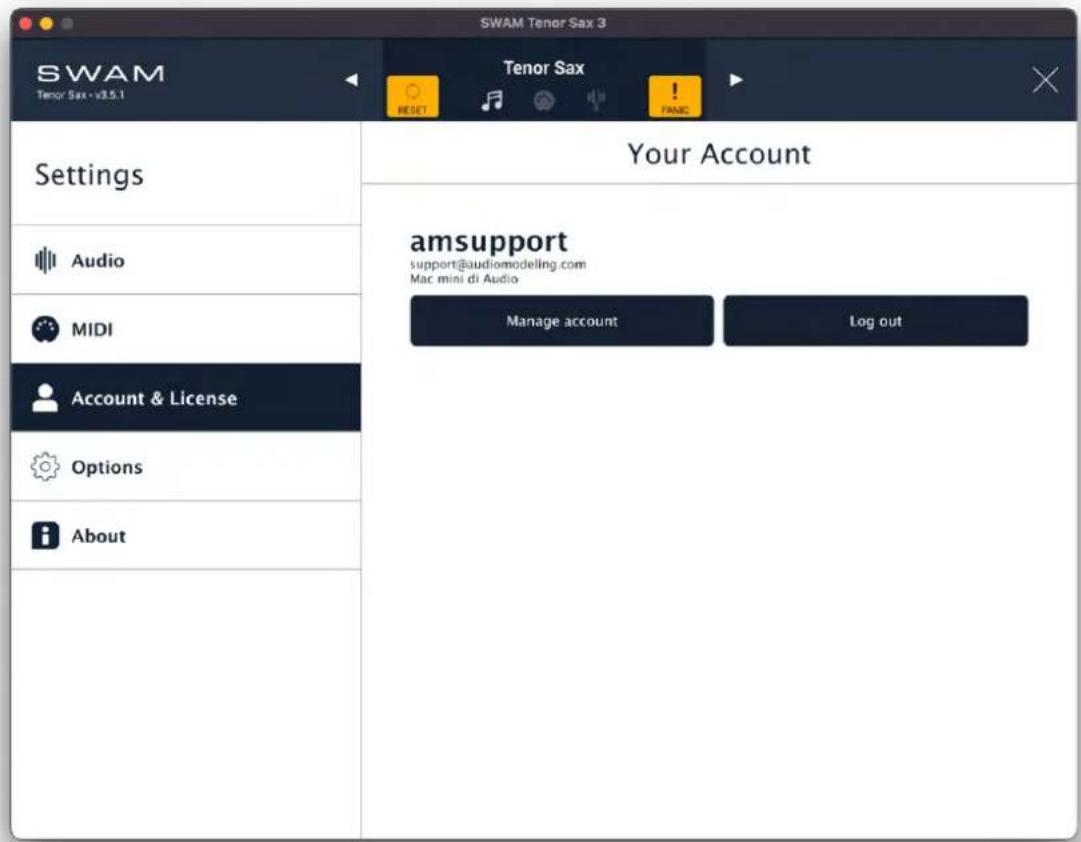The image size is (1081, 842).
Task: Open About section
Action: click(x=185, y=536)
